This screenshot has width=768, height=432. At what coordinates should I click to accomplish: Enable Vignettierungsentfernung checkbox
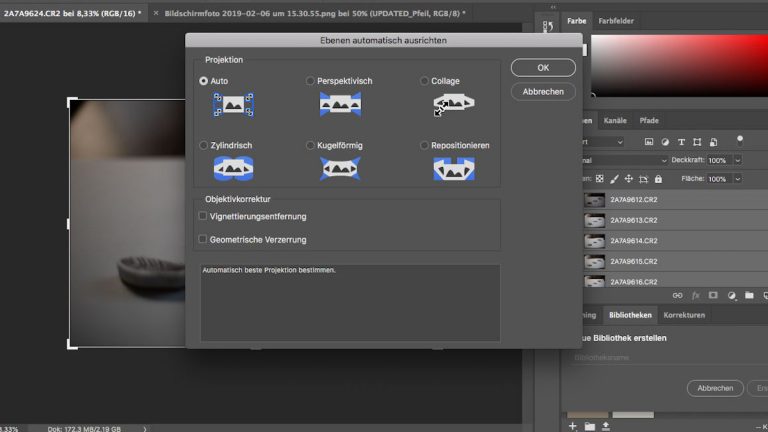[x=203, y=216]
